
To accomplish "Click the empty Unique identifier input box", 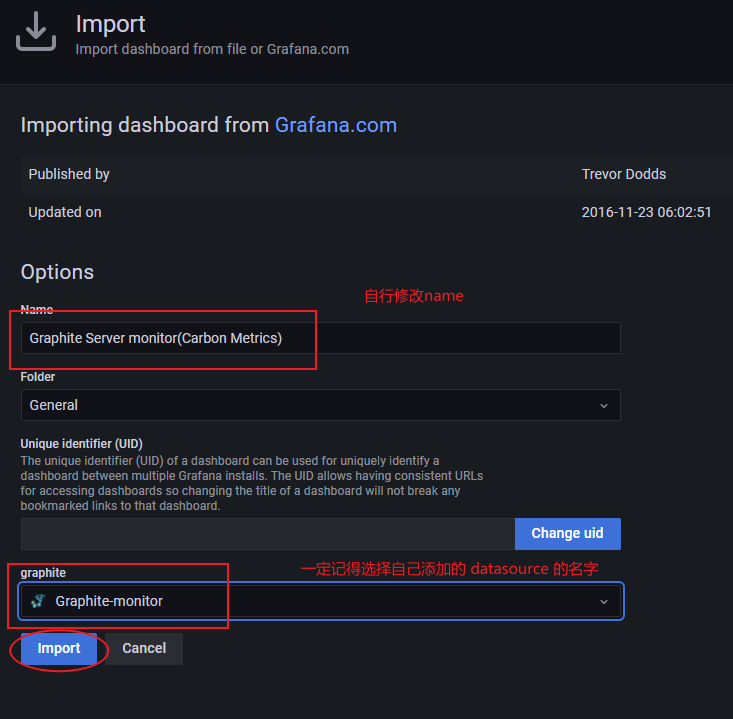I will click(268, 533).
